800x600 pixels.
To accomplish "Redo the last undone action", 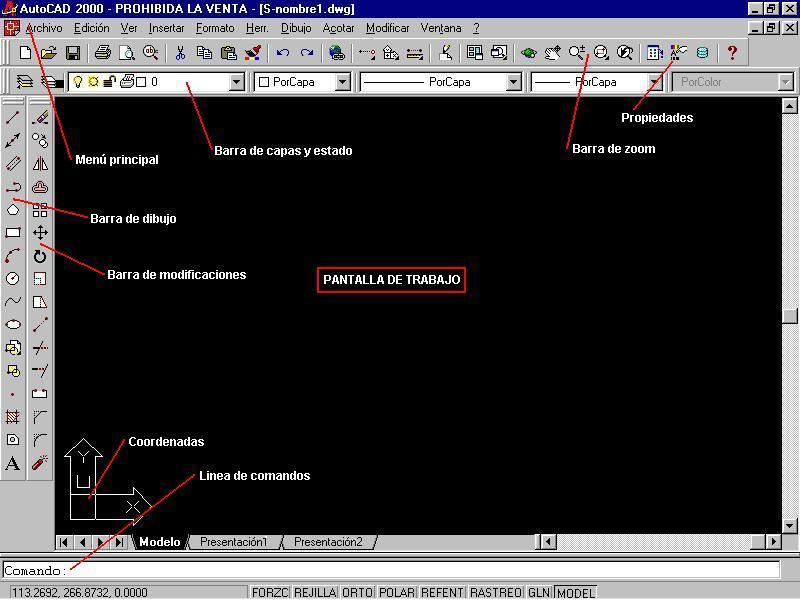I will tap(307, 53).
